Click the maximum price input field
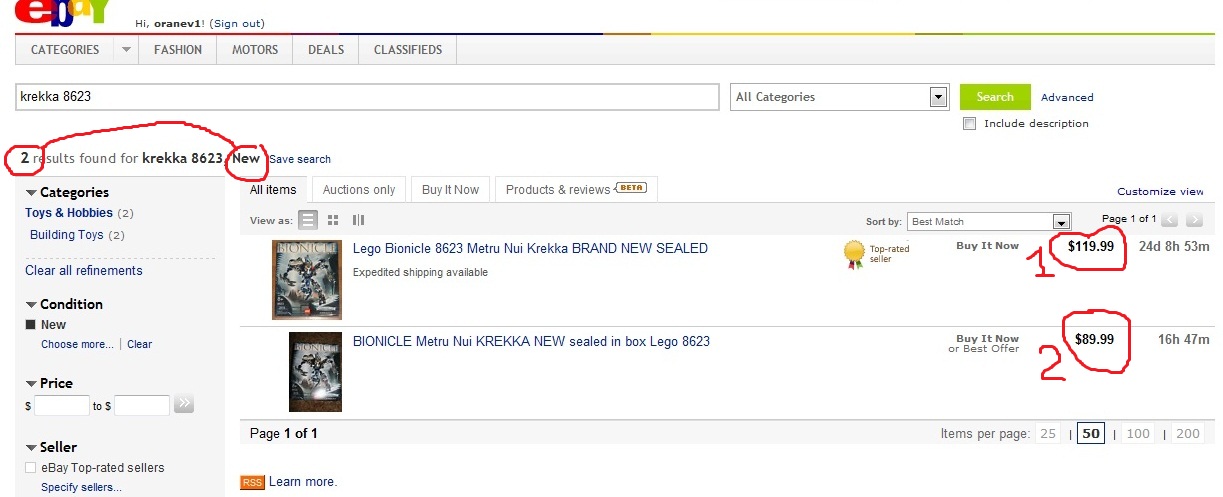1223x497 pixels. pos(142,406)
